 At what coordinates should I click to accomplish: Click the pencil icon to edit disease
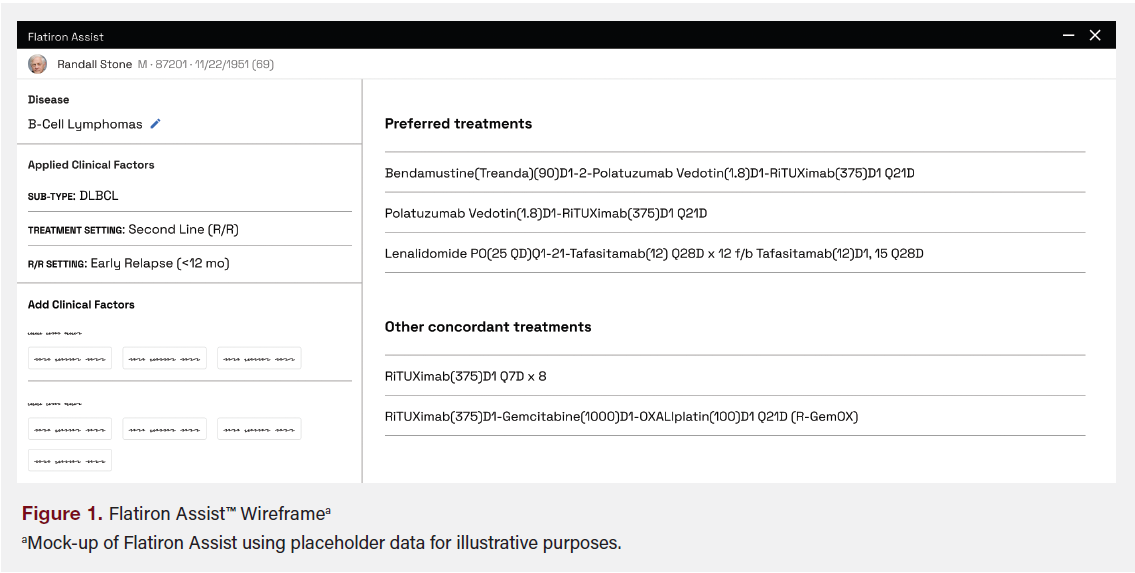pyautogui.click(x=155, y=125)
